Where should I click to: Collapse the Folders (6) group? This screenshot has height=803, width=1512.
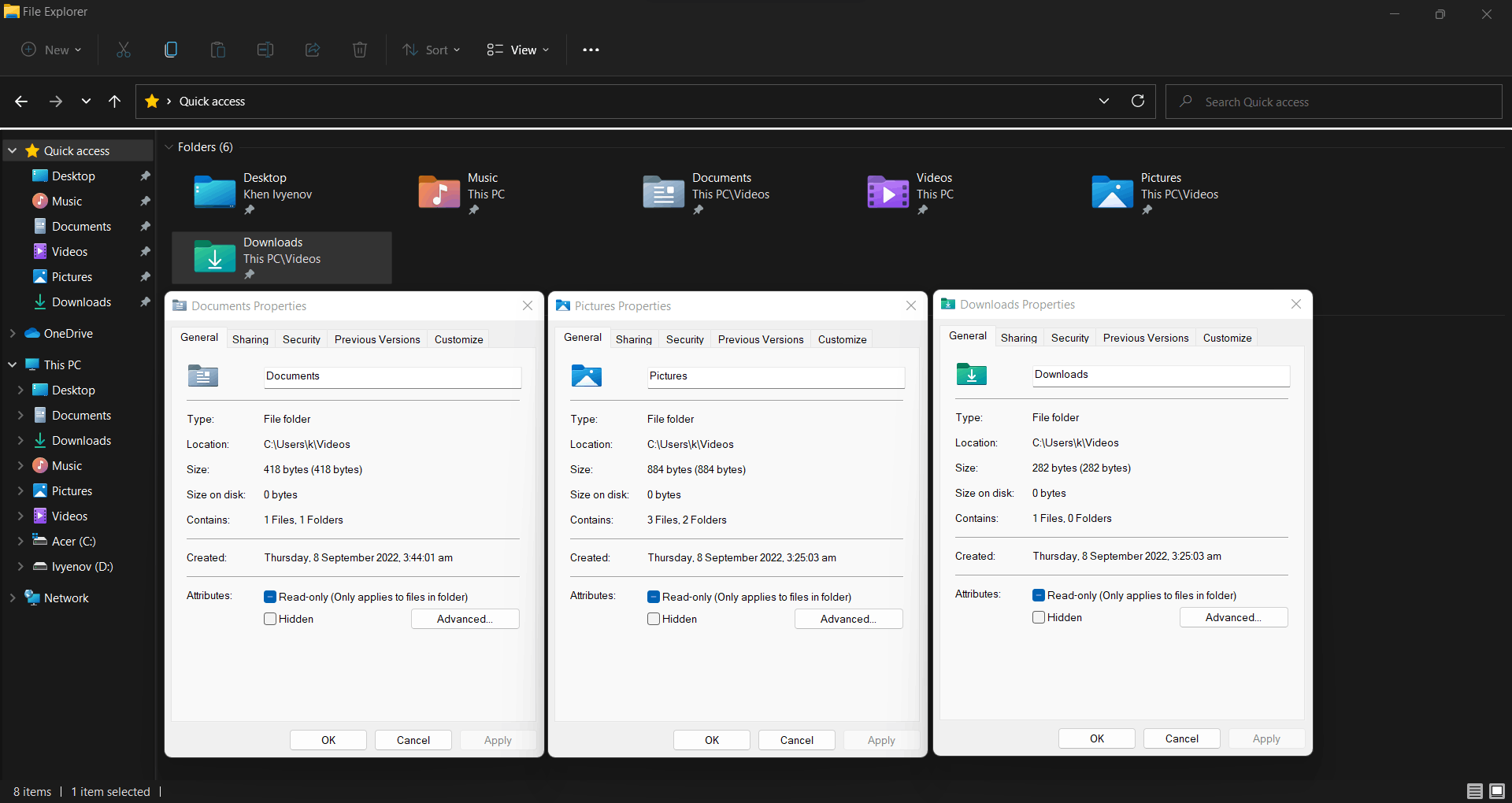169,147
